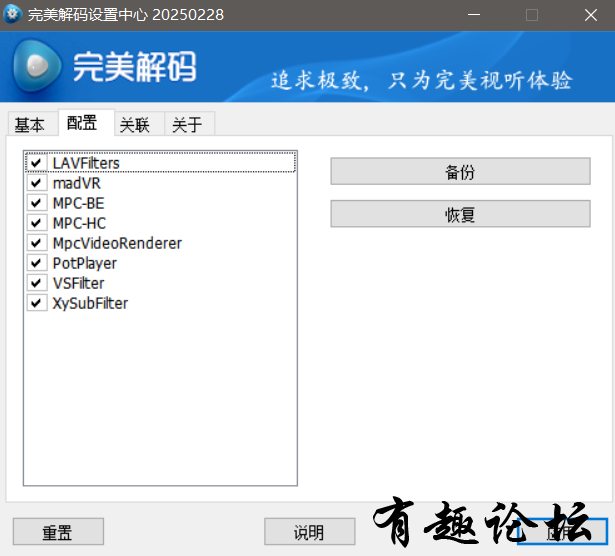
Task: Switch to the 基本 tab
Action: [33, 124]
